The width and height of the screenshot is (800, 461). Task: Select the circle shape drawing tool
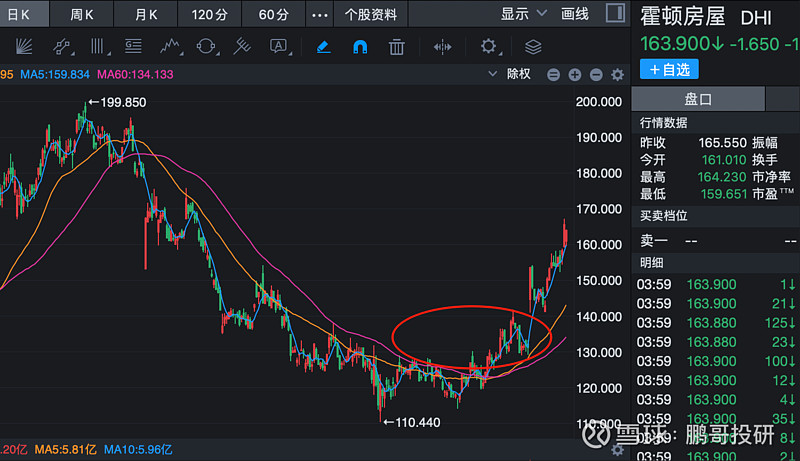click(206, 47)
